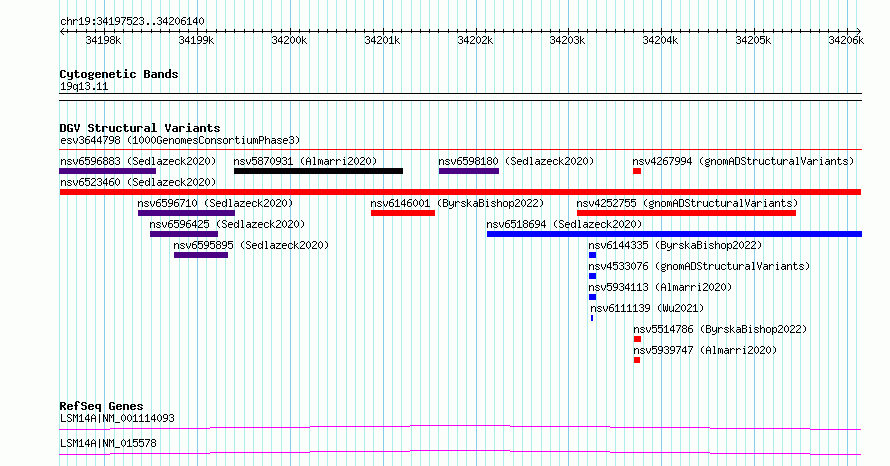
Task: Click the nsv6596710 (Sedlazeck2020) label
Action: pyautogui.click(x=215, y=203)
